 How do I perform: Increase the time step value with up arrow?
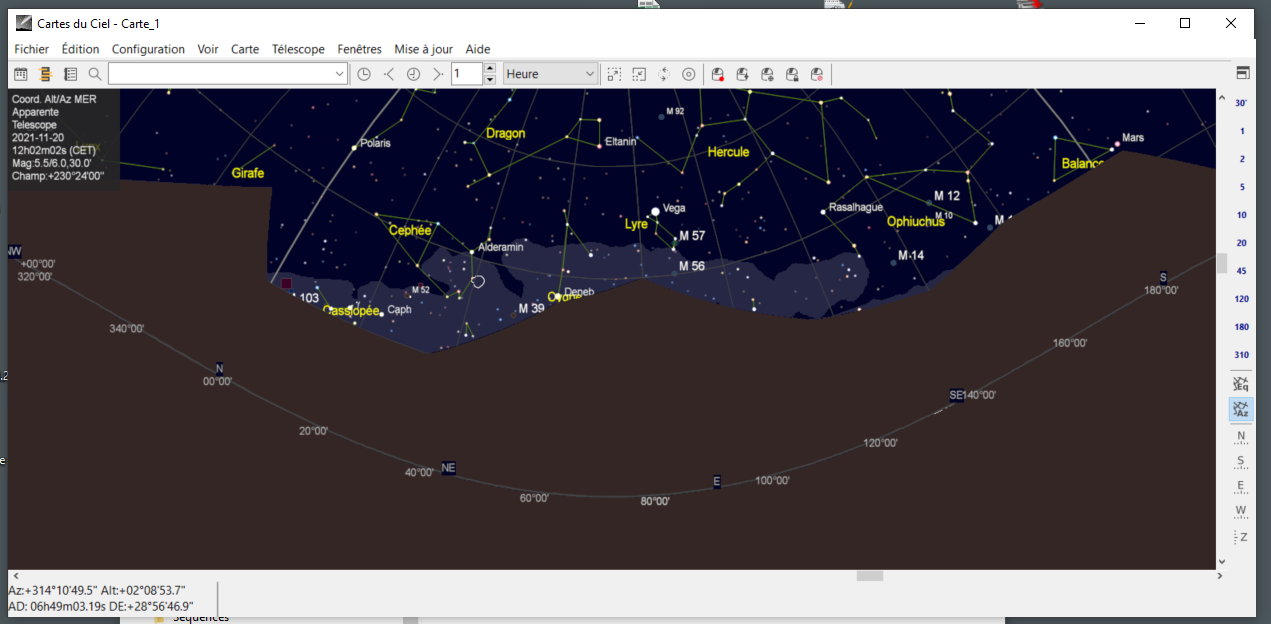(x=490, y=69)
